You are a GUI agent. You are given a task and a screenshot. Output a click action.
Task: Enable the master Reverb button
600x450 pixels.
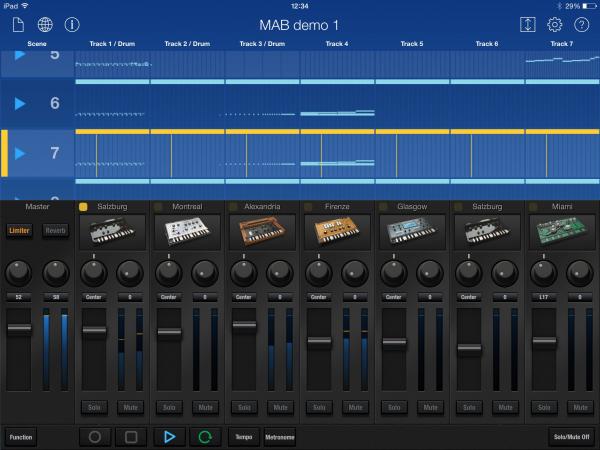[x=55, y=231]
